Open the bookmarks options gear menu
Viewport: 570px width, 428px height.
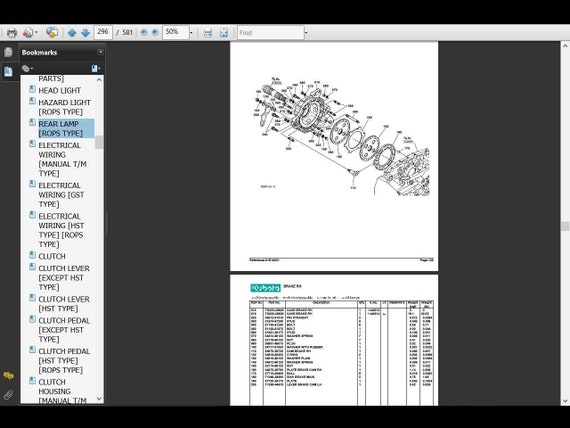[x=27, y=68]
